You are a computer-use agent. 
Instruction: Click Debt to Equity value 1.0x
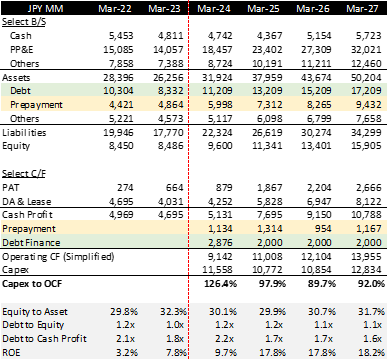point(175,325)
